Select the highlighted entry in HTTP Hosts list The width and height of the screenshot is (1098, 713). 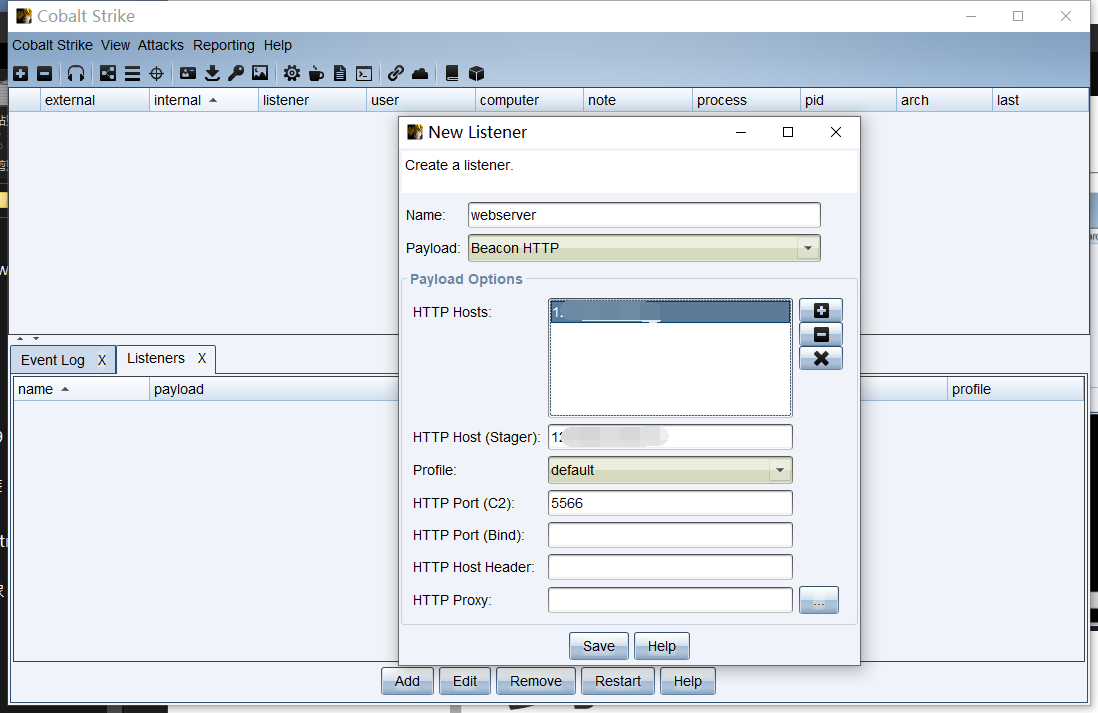coord(670,312)
